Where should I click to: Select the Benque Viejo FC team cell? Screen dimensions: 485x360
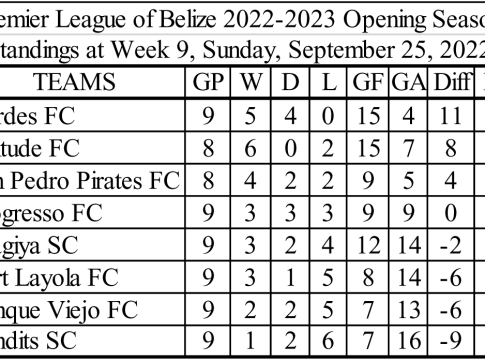tap(92, 310)
